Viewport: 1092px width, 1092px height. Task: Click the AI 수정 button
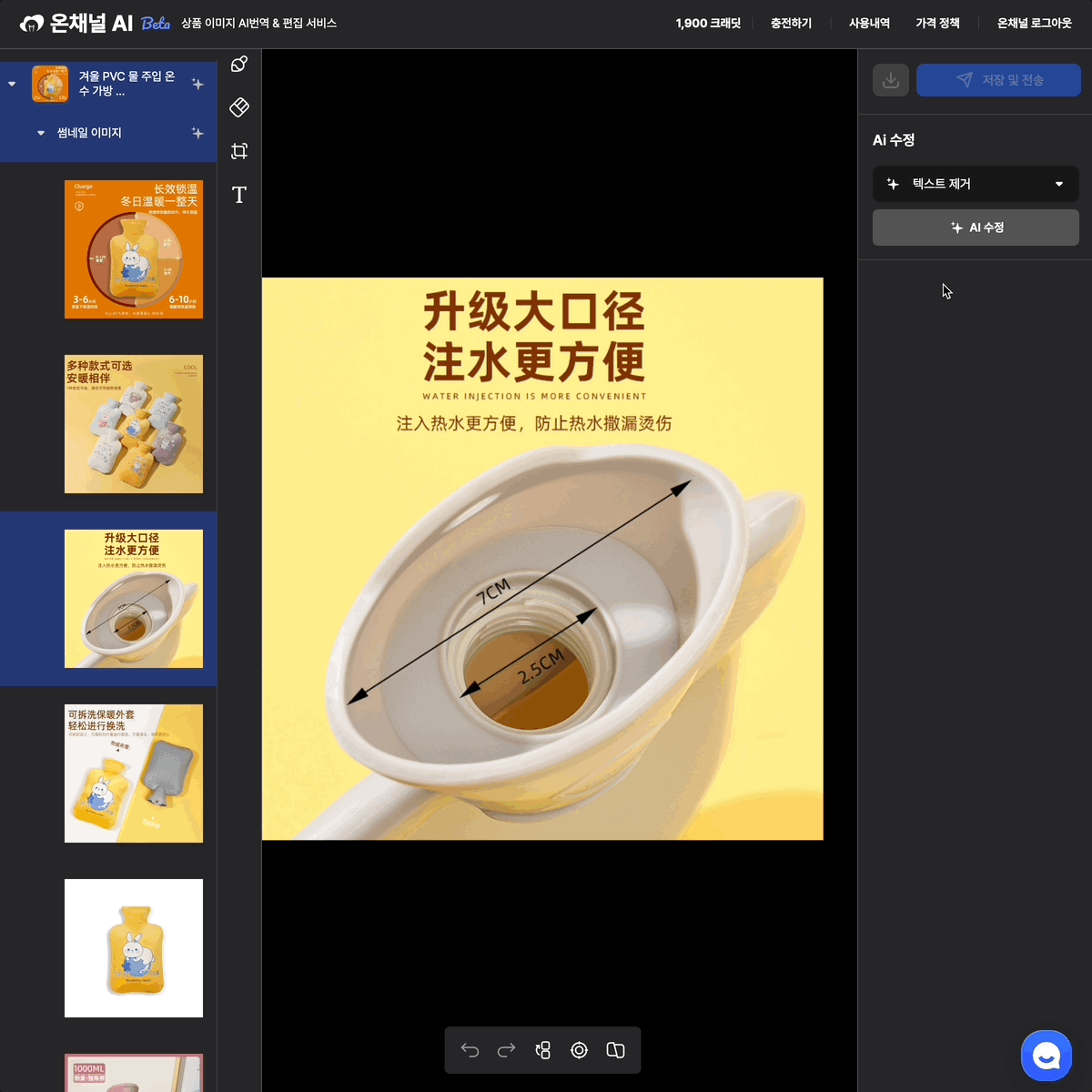click(976, 227)
